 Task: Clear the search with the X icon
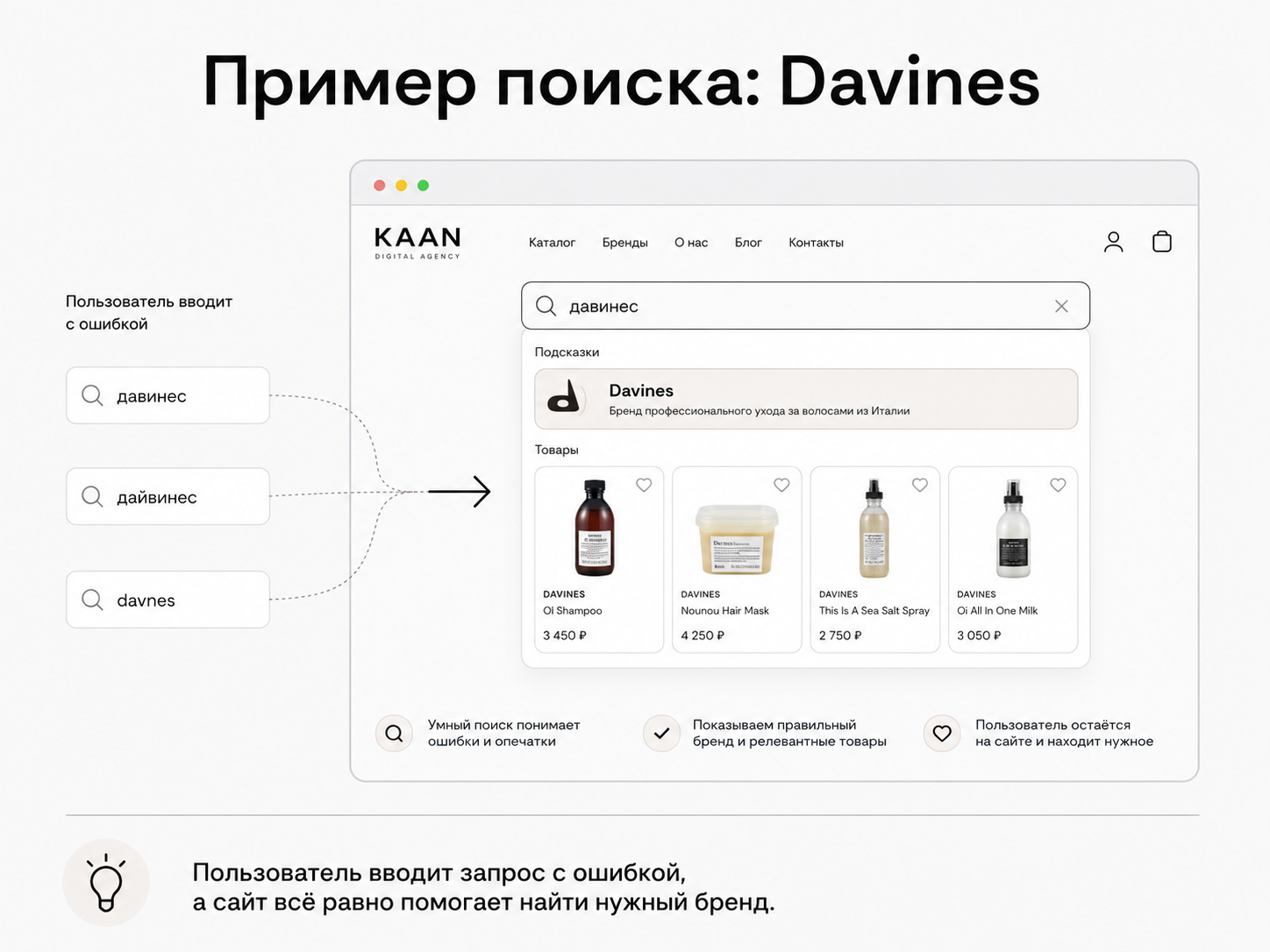[x=1061, y=306]
